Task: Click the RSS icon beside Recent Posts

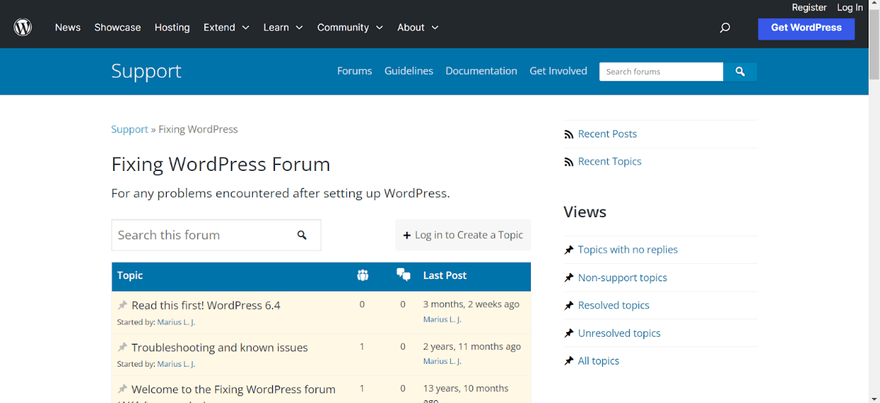Action: coord(569,134)
